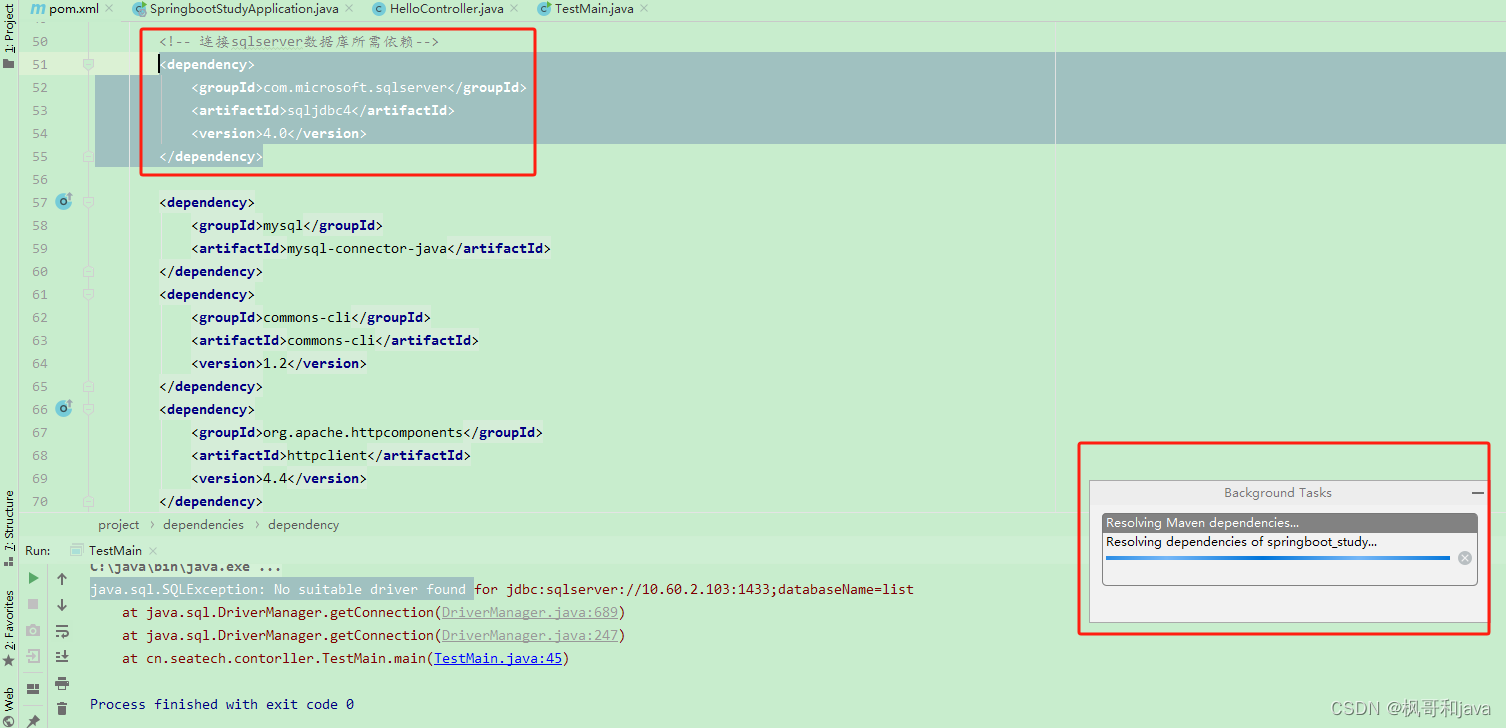Rerun the TestMain run configuration
This screenshot has width=1506, height=728.
[33, 578]
